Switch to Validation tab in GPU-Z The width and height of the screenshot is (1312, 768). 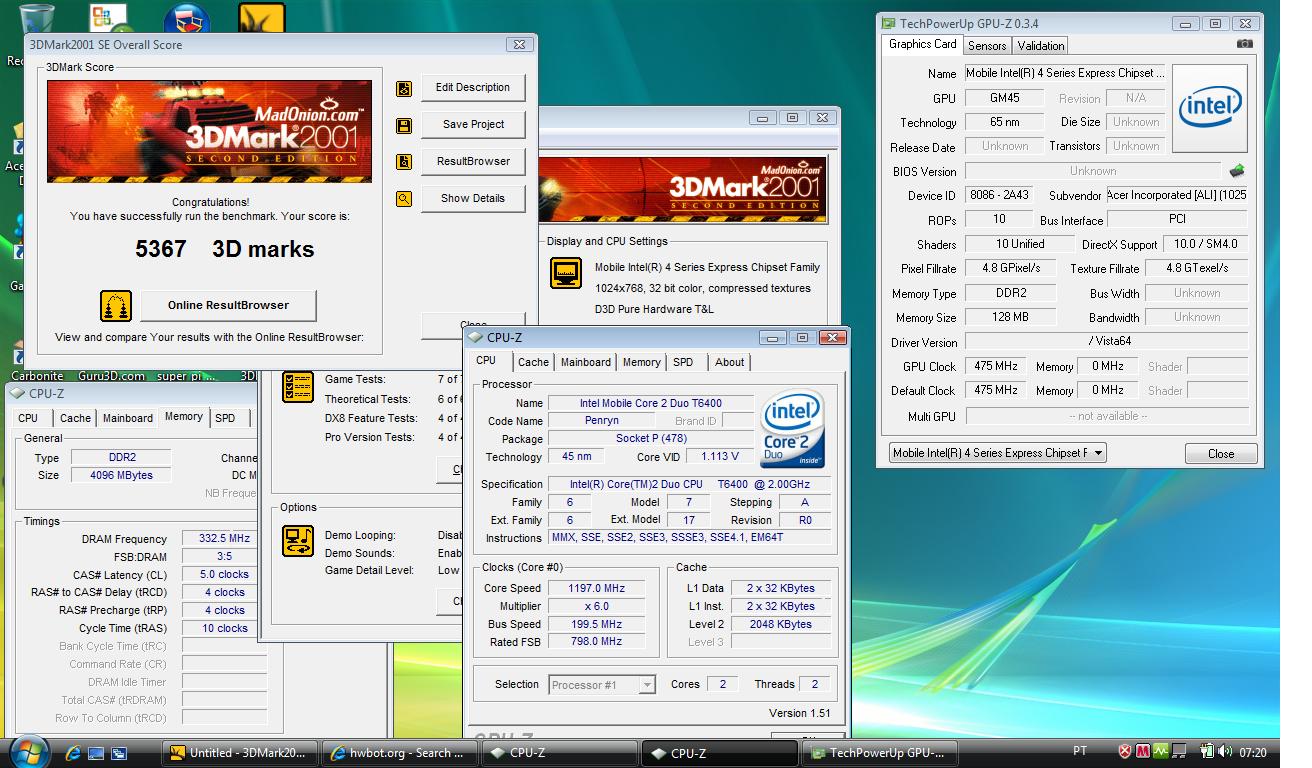[1041, 45]
